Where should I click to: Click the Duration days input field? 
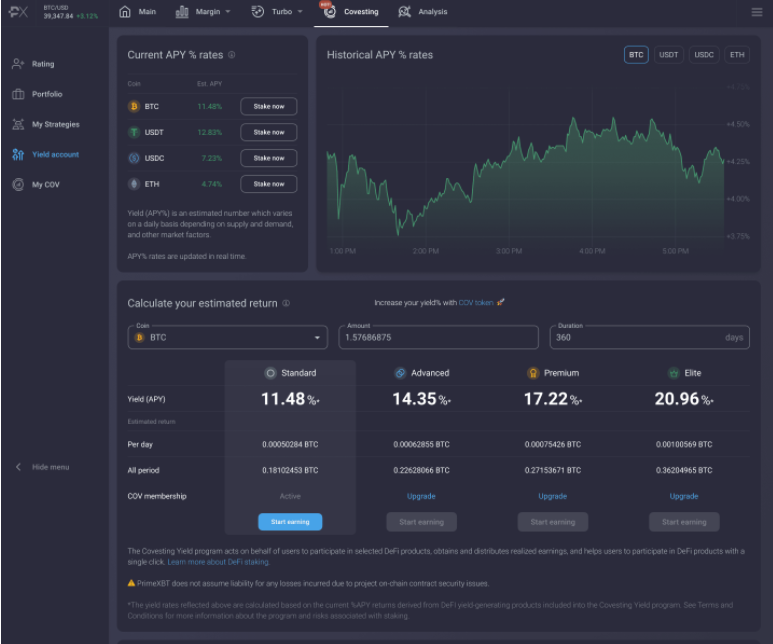649,337
